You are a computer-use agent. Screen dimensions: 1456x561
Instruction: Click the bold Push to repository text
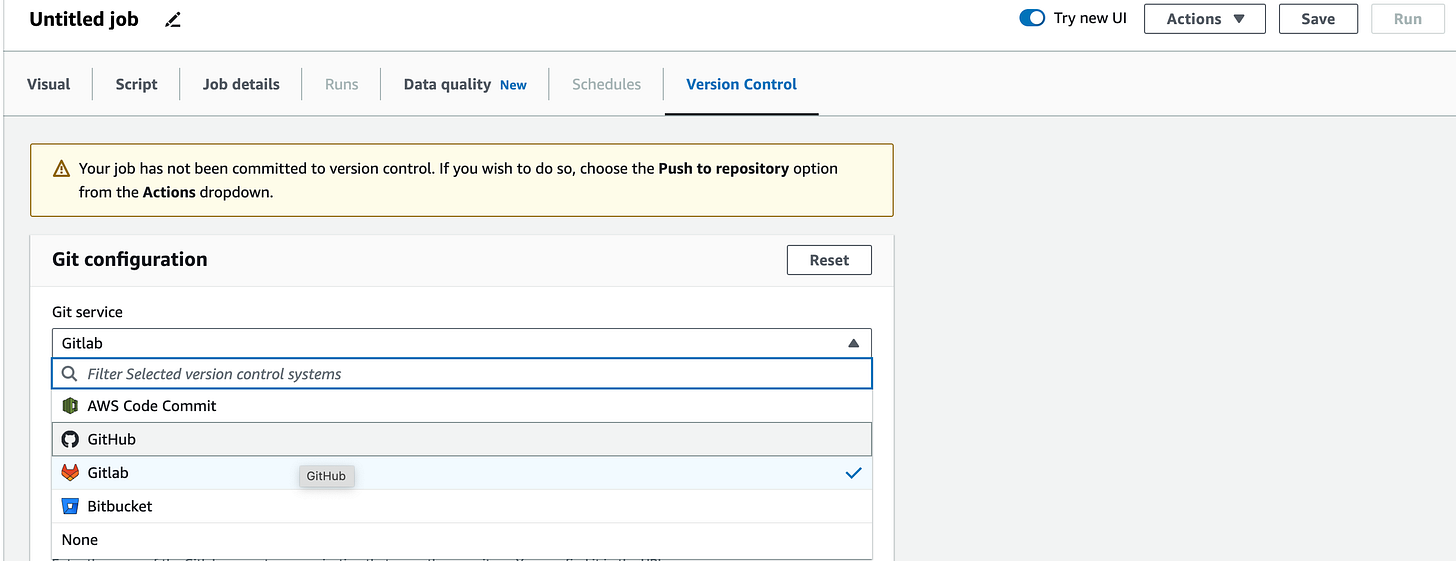pyautogui.click(x=723, y=168)
